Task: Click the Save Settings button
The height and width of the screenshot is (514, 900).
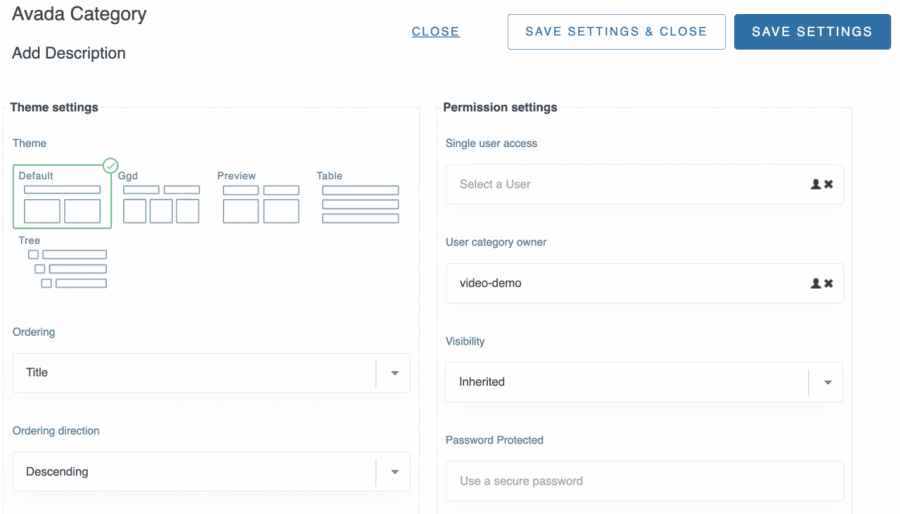Action: click(812, 32)
